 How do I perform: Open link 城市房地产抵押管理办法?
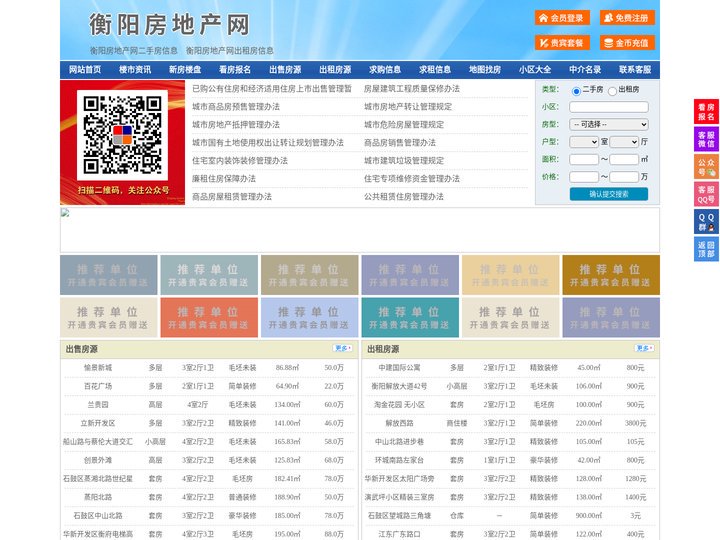(x=236, y=124)
